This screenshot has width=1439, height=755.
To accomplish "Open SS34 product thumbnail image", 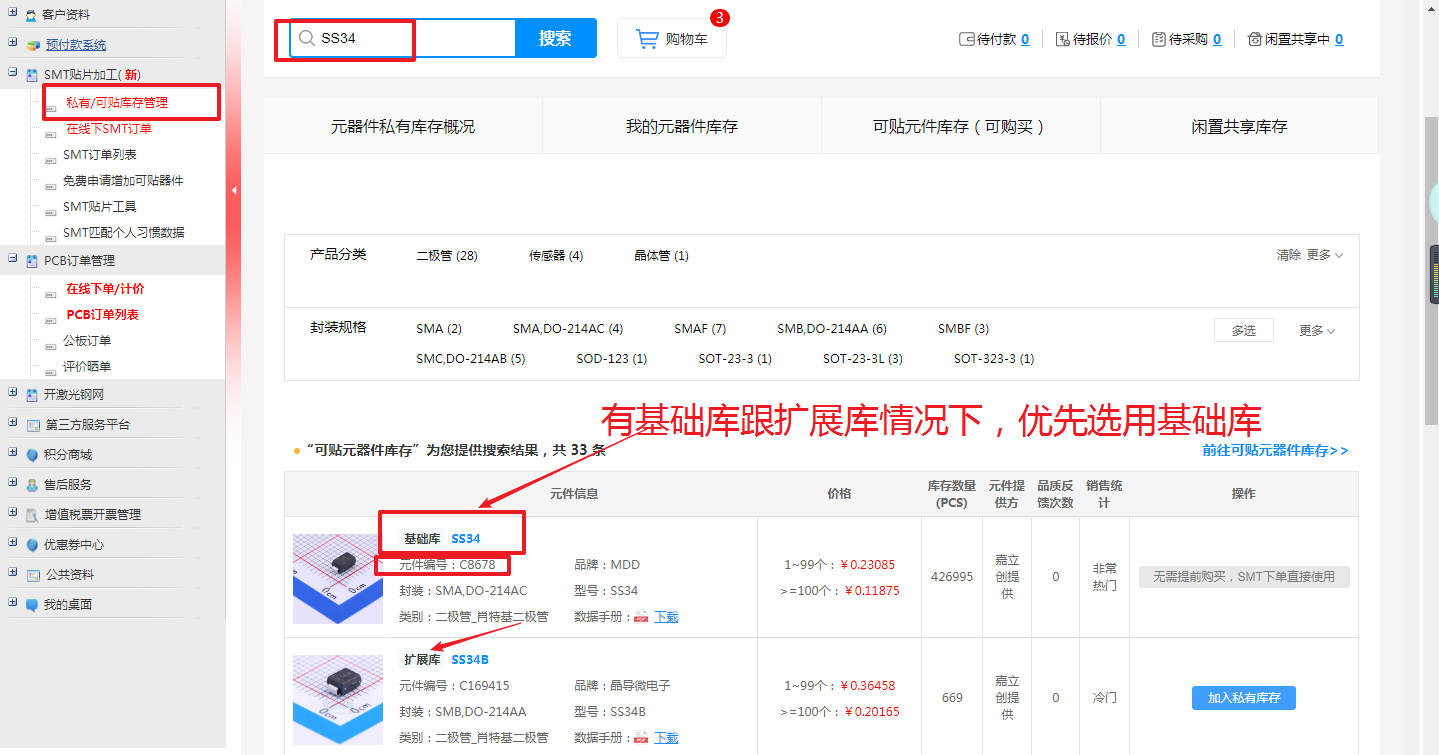I will 337,578.
